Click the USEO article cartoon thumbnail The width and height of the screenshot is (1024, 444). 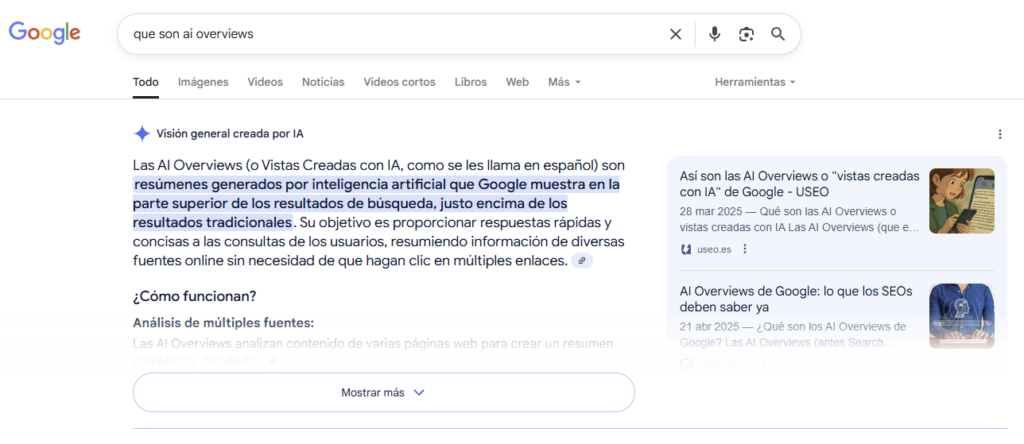pos(962,201)
